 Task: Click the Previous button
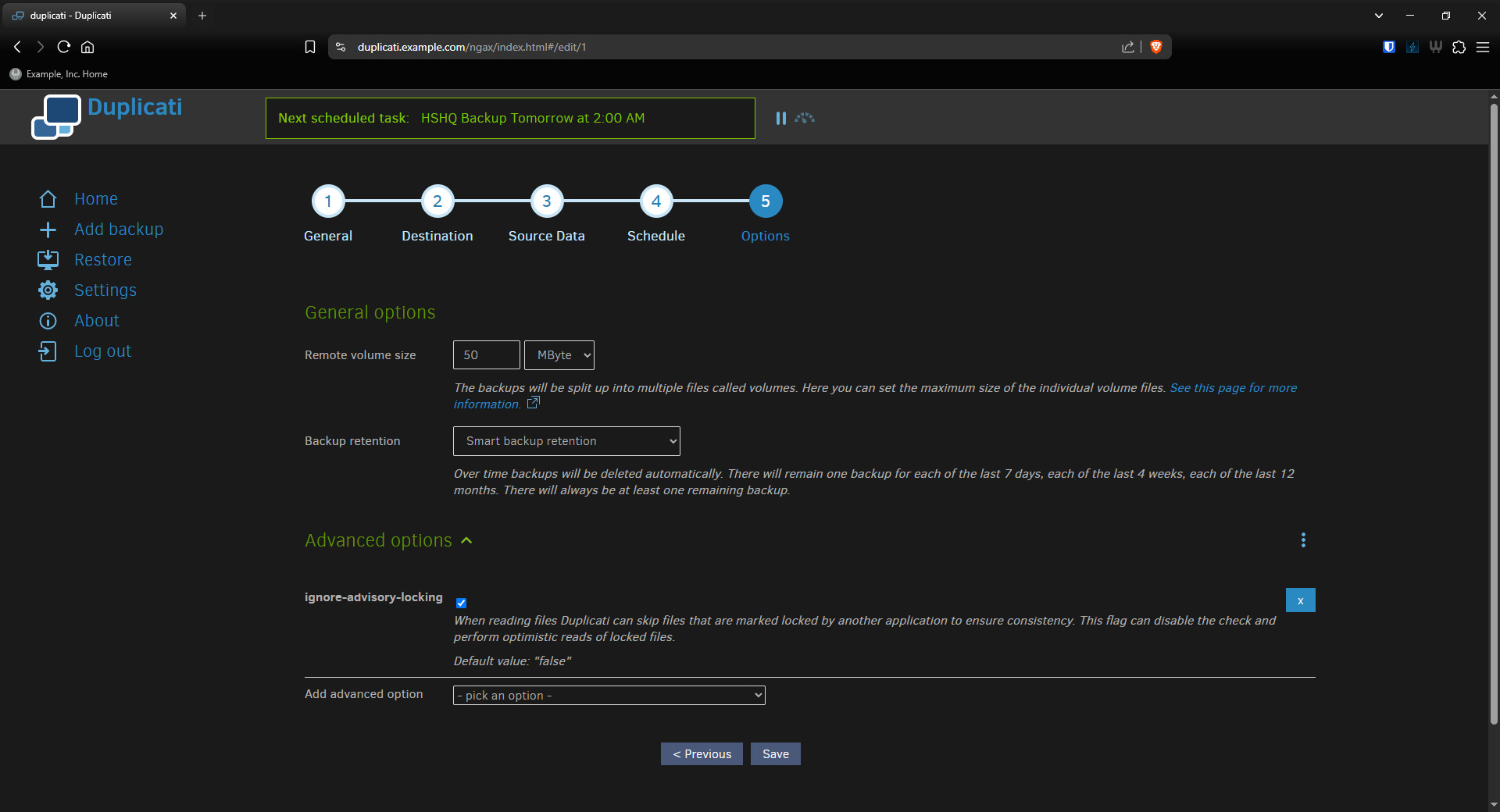click(x=702, y=754)
